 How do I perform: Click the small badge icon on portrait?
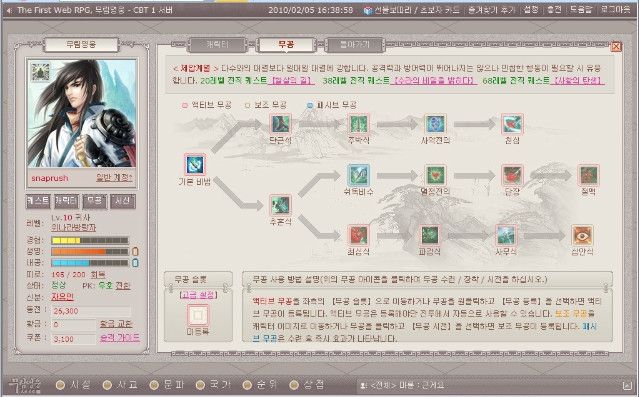(x=41, y=72)
